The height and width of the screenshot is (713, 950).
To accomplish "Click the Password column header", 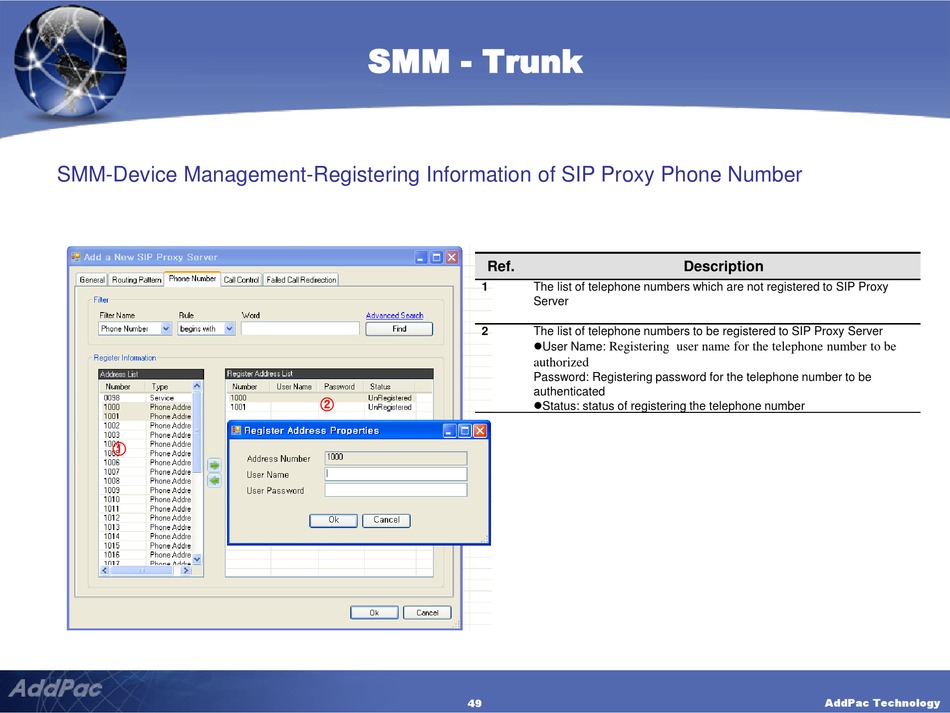I will click(340, 386).
